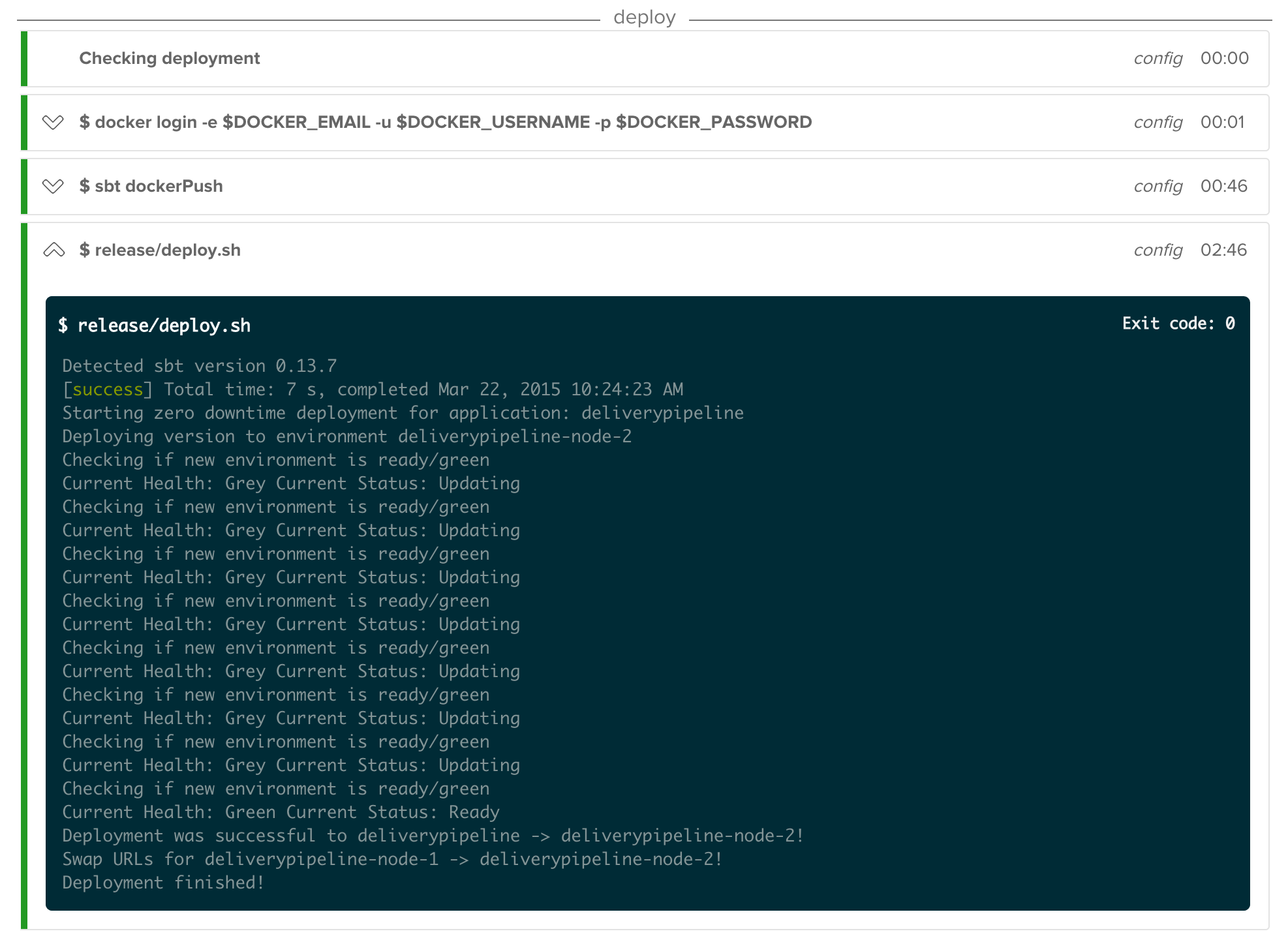The width and height of the screenshot is (1288, 942).
Task: Click the yellow success text in log
Action: click(108, 389)
